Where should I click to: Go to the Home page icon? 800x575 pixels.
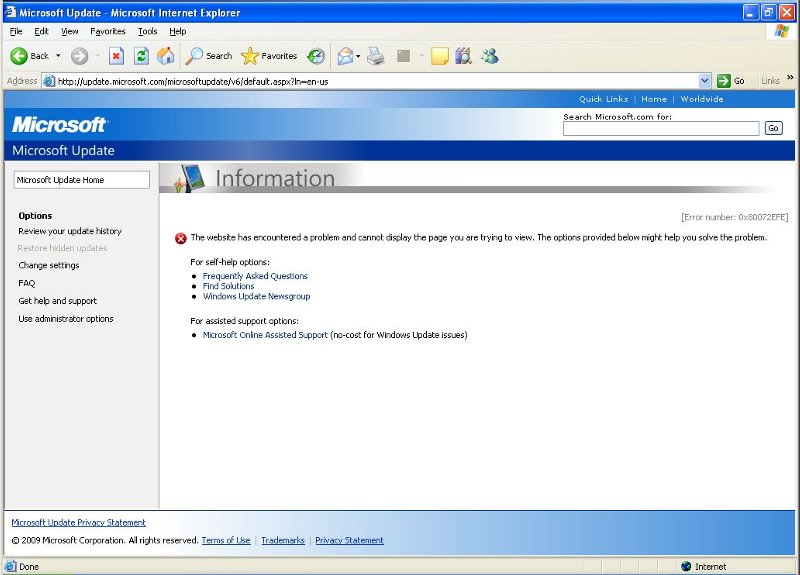coord(166,56)
